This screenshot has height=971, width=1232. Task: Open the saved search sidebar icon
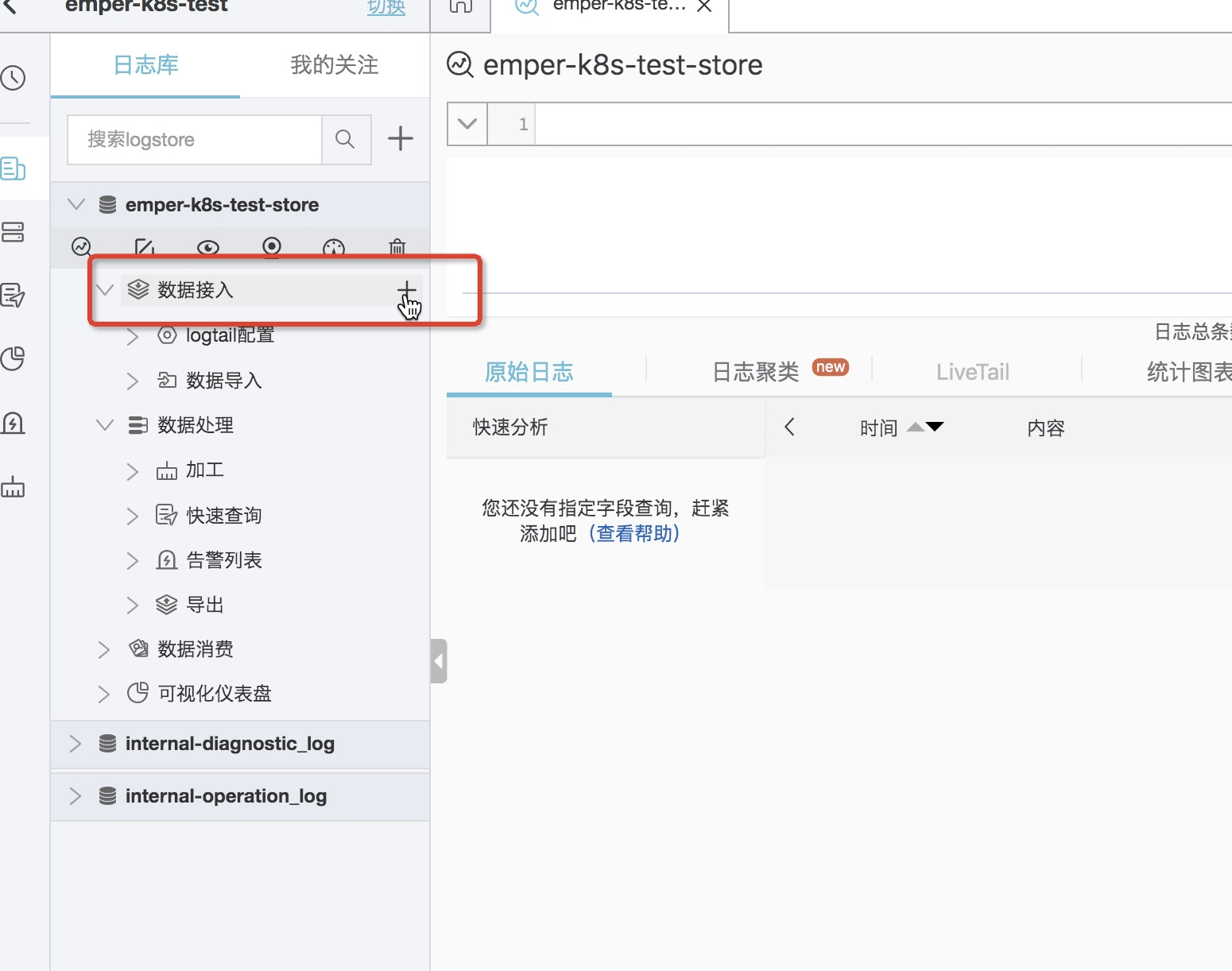point(14,296)
